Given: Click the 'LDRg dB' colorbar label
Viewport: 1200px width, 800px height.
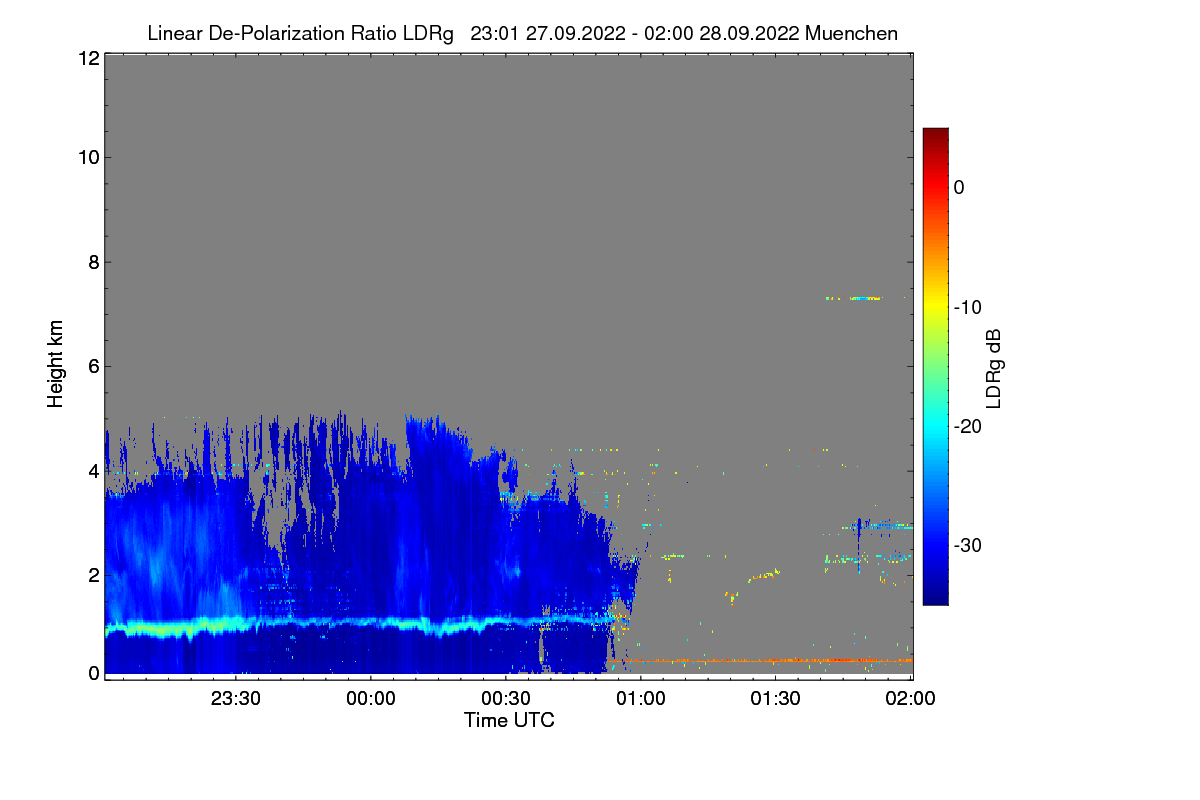Looking at the screenshot, I should pos(993,369).
